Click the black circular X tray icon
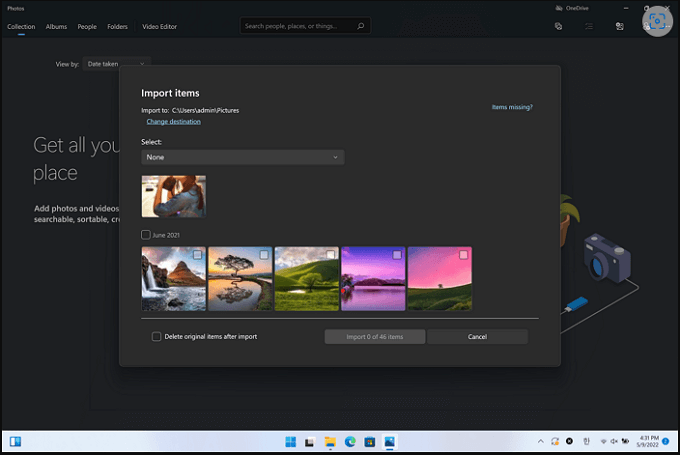The height and width of the screenshot is (455, 680). pyautogui.click(x=569, y=441)
